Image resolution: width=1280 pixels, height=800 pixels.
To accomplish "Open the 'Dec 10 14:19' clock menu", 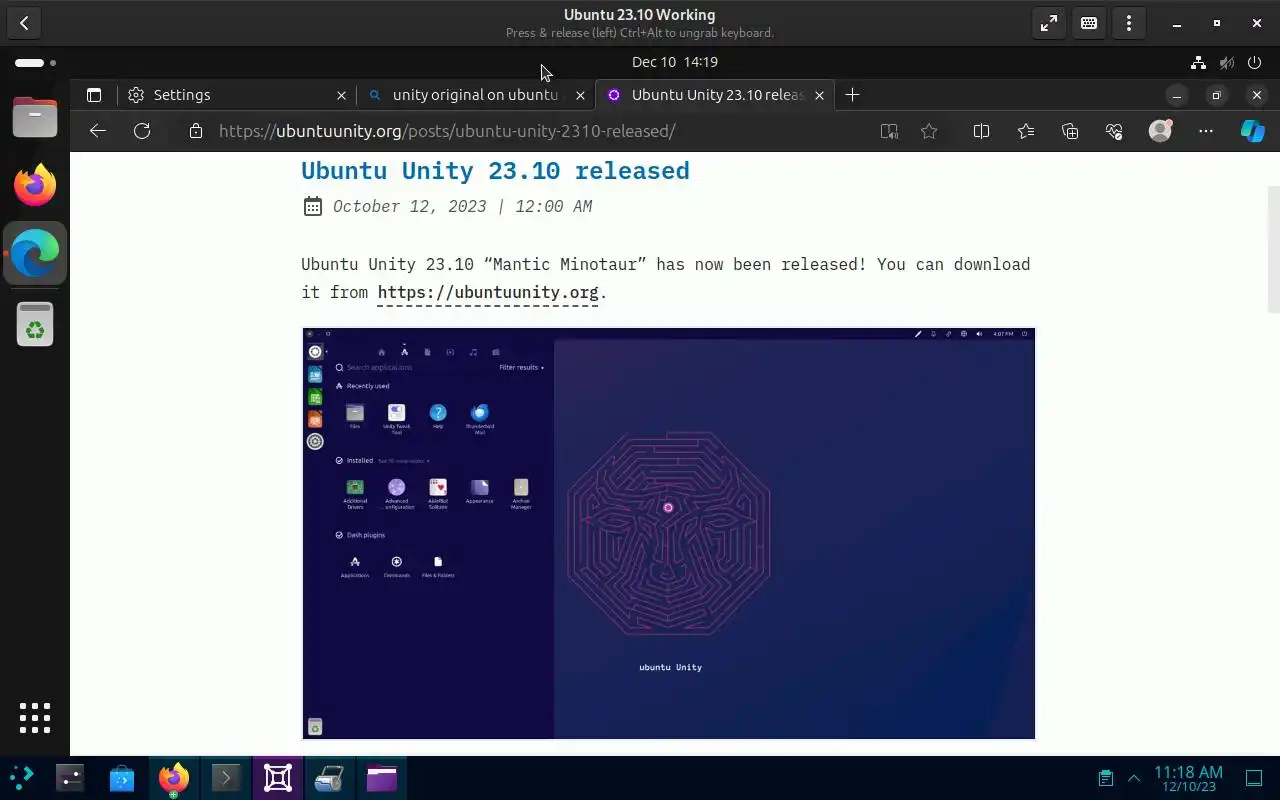I will (675, 62).
